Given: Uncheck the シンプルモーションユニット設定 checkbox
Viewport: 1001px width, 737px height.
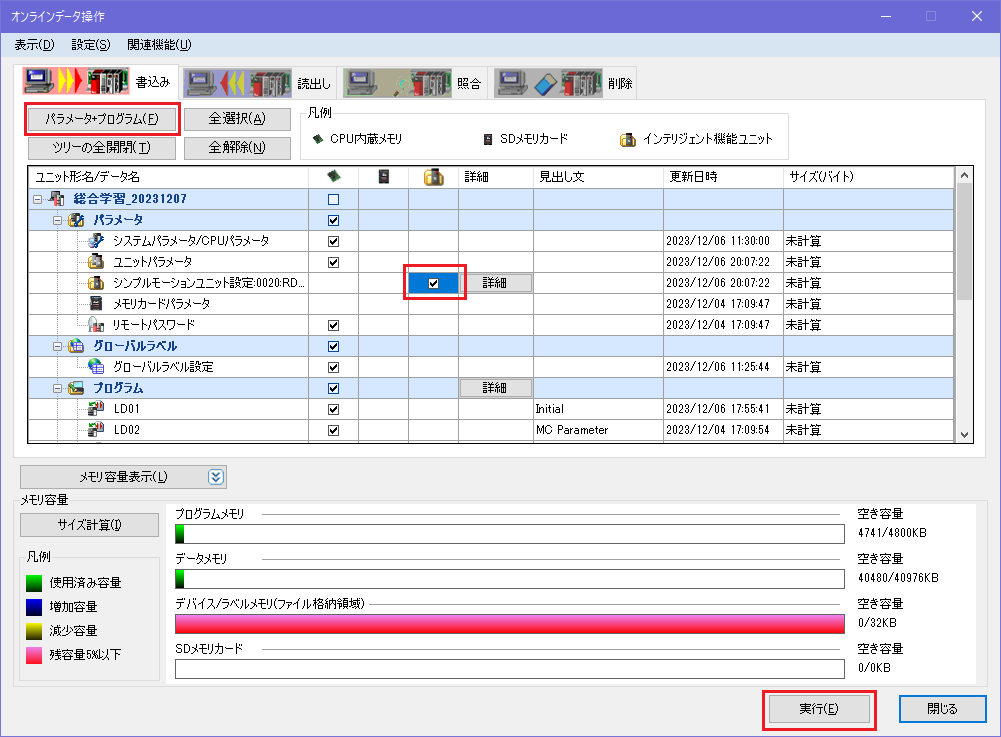Looking at the screenshot, I should 433,282.
